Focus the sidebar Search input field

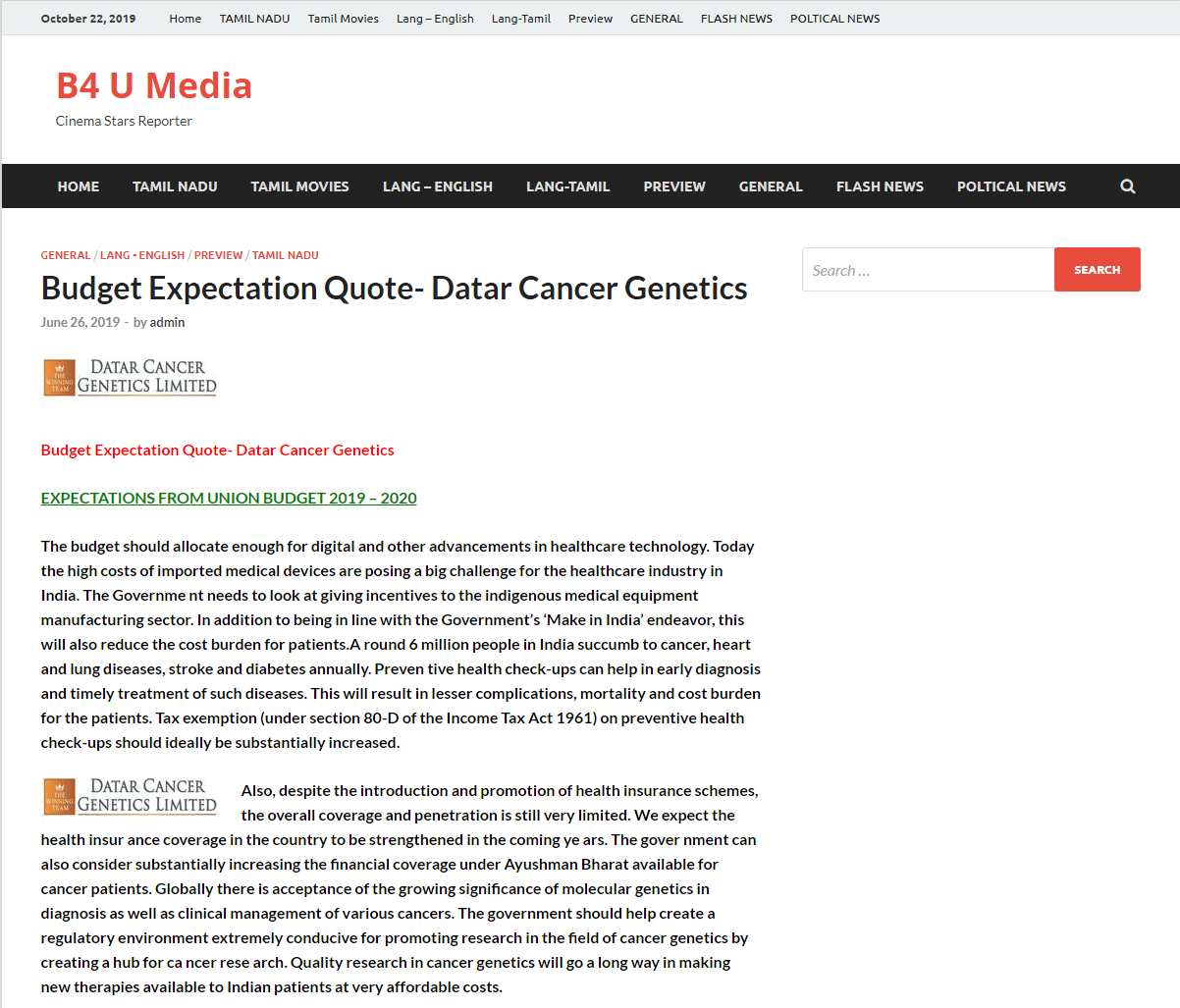tap(928, 270)
